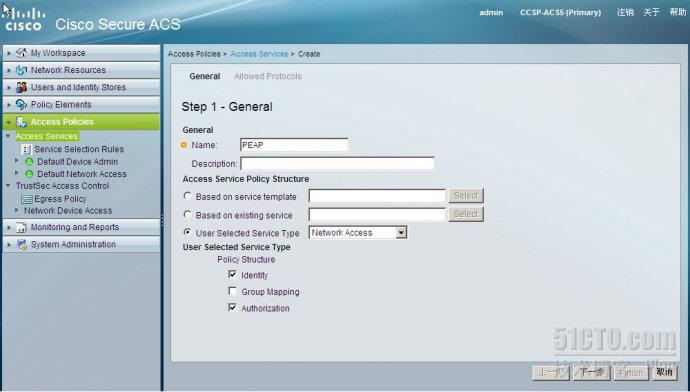Click the My Workspace icon
This screenshot has height=392, width=690.
coord(21,53)
